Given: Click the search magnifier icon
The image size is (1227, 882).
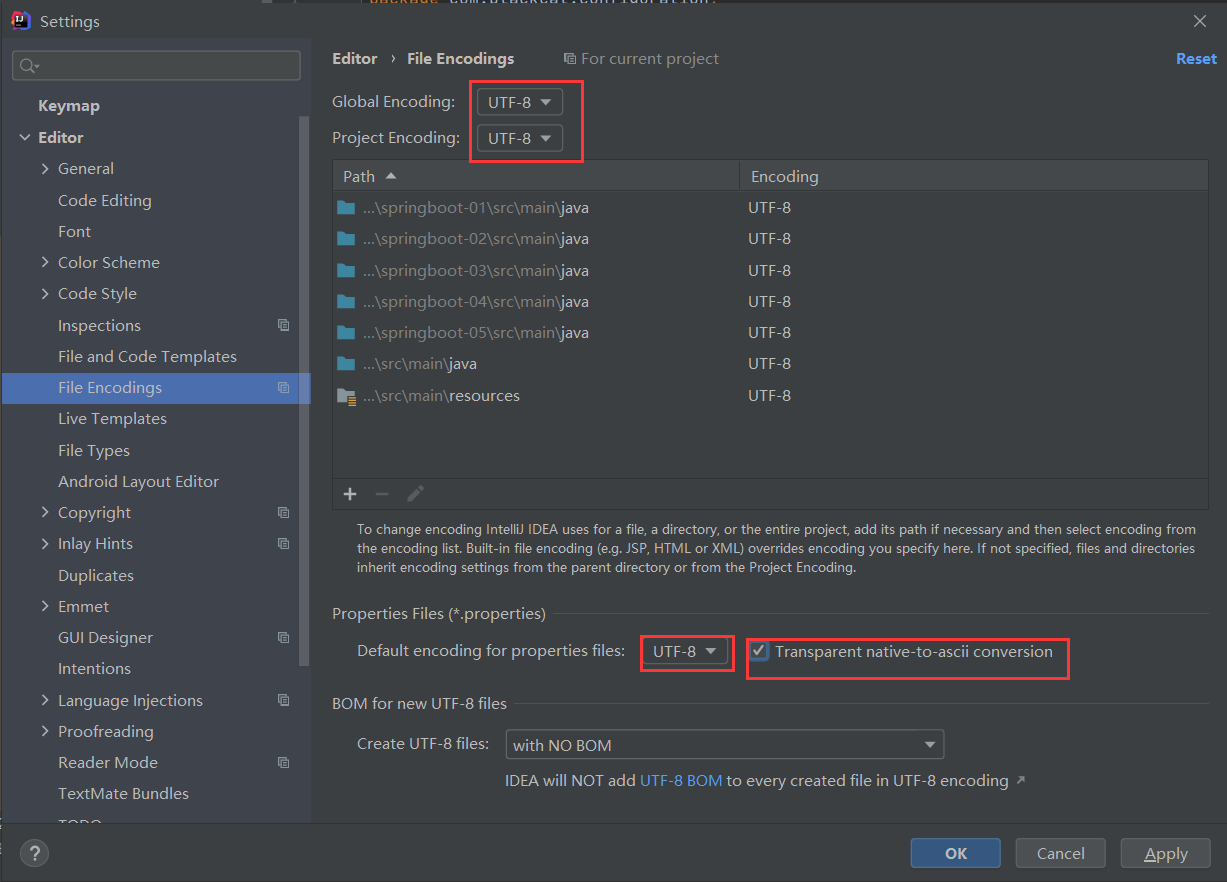Looking at the screenshot, I should click(x=28, y=66).
